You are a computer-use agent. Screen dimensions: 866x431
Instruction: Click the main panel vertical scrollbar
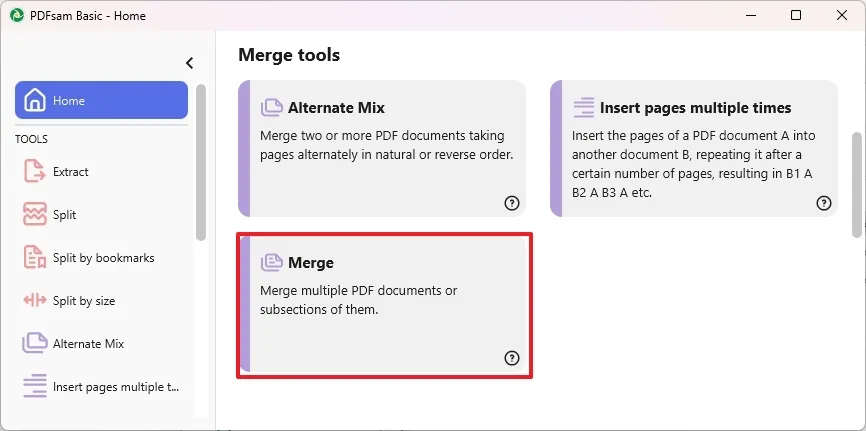click(x=856, y=185)
